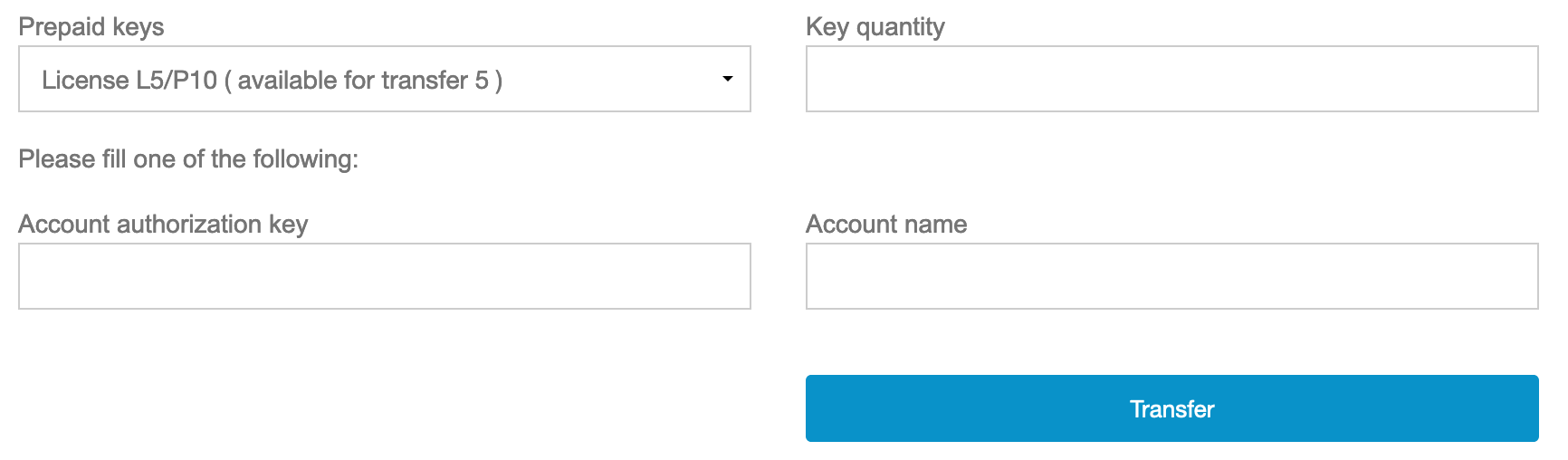Activate the input below Account name
This screenshot has height=460, width=1568.
click(1171, 276)
